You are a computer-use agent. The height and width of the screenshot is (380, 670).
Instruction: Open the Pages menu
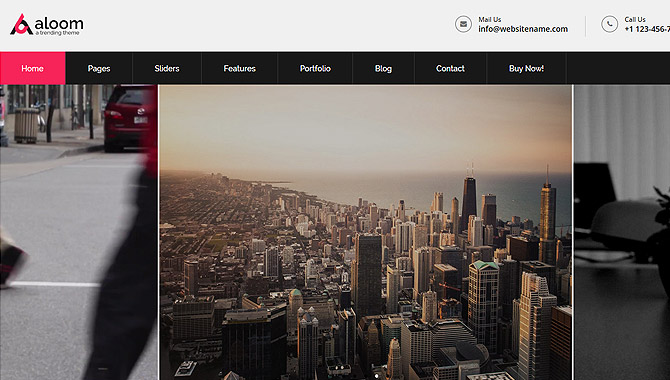(99, 68)
